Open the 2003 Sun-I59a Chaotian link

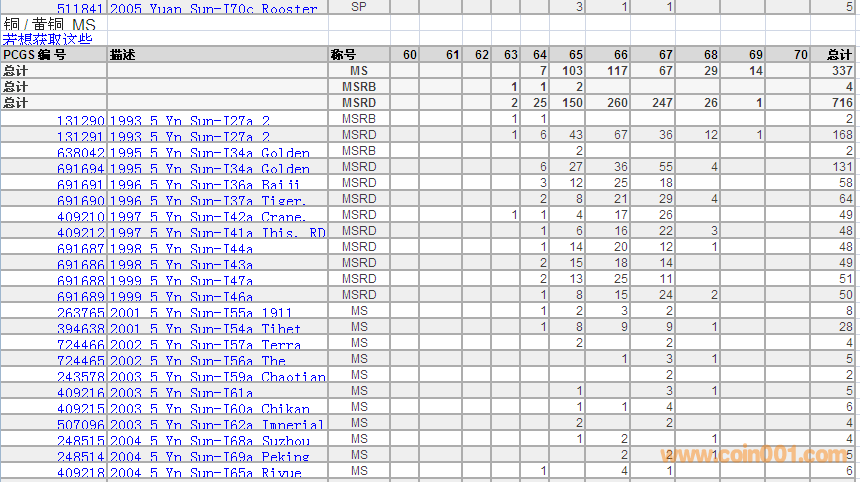(217, 376)
